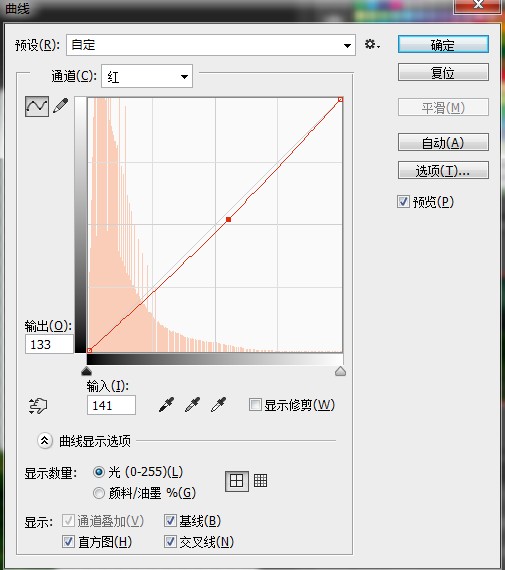Pick the white point eyedropper

click(x=218, y=404)
